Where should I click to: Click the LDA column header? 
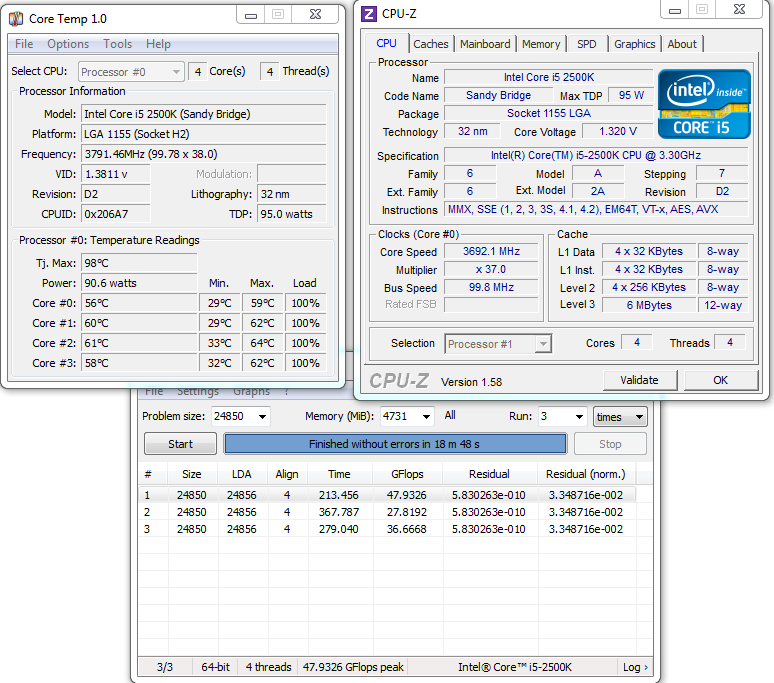pyautogui.click(x=241, y=474)
